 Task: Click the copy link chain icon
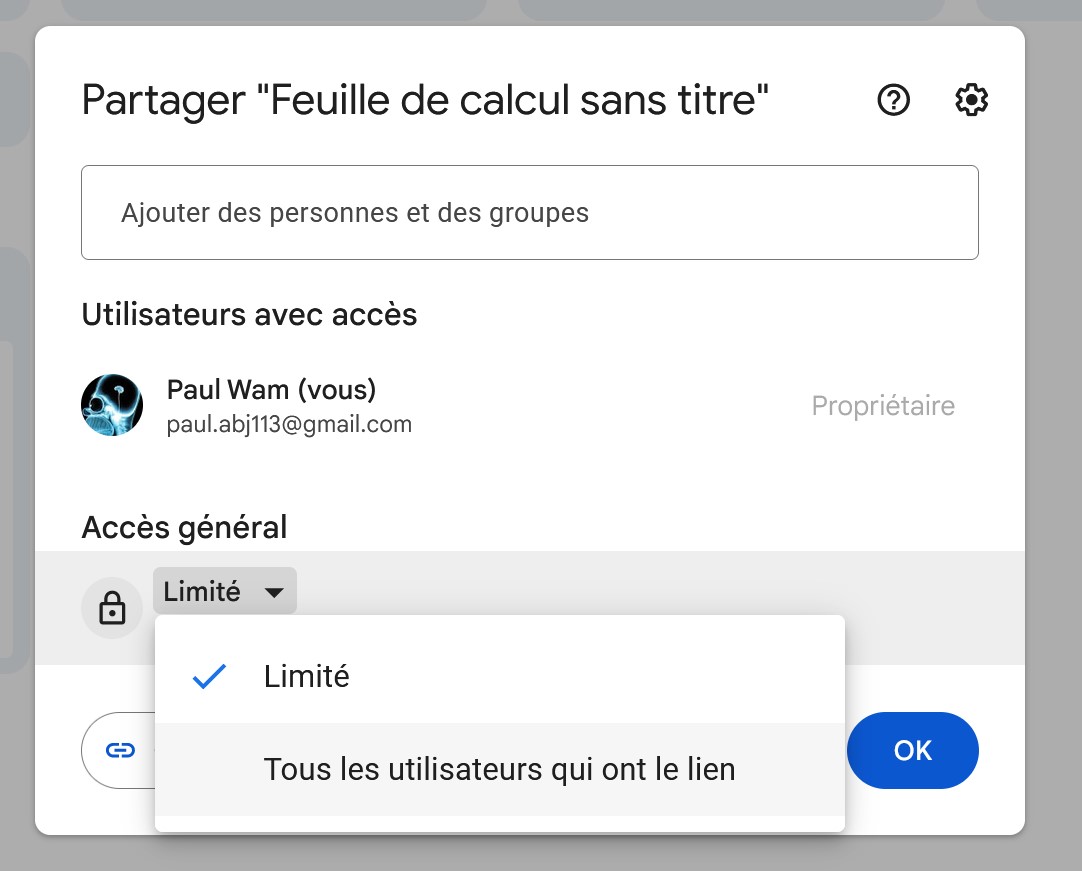point(120,750)
